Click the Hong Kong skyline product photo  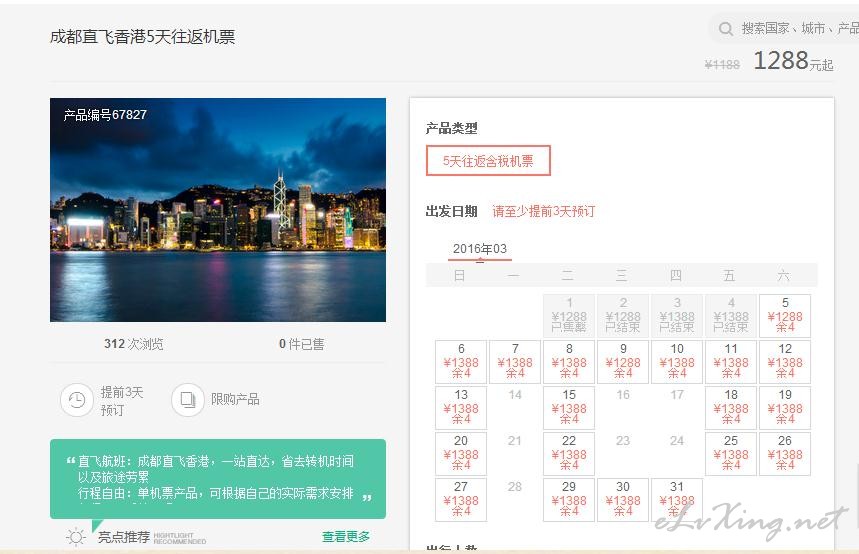(x=218, y=210)
